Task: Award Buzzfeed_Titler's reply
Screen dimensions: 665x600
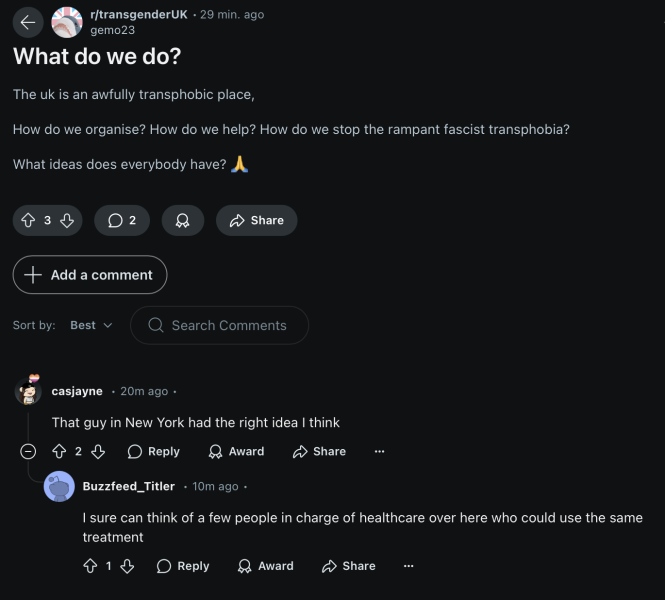Action: (x=265, y=566)
